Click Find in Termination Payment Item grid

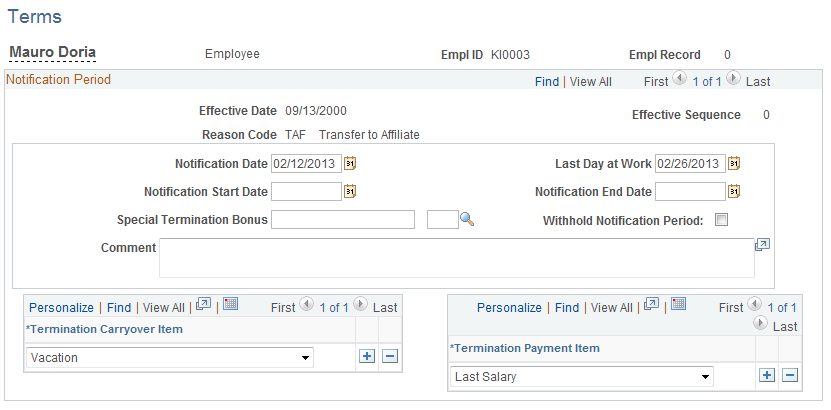click(567, 308)
